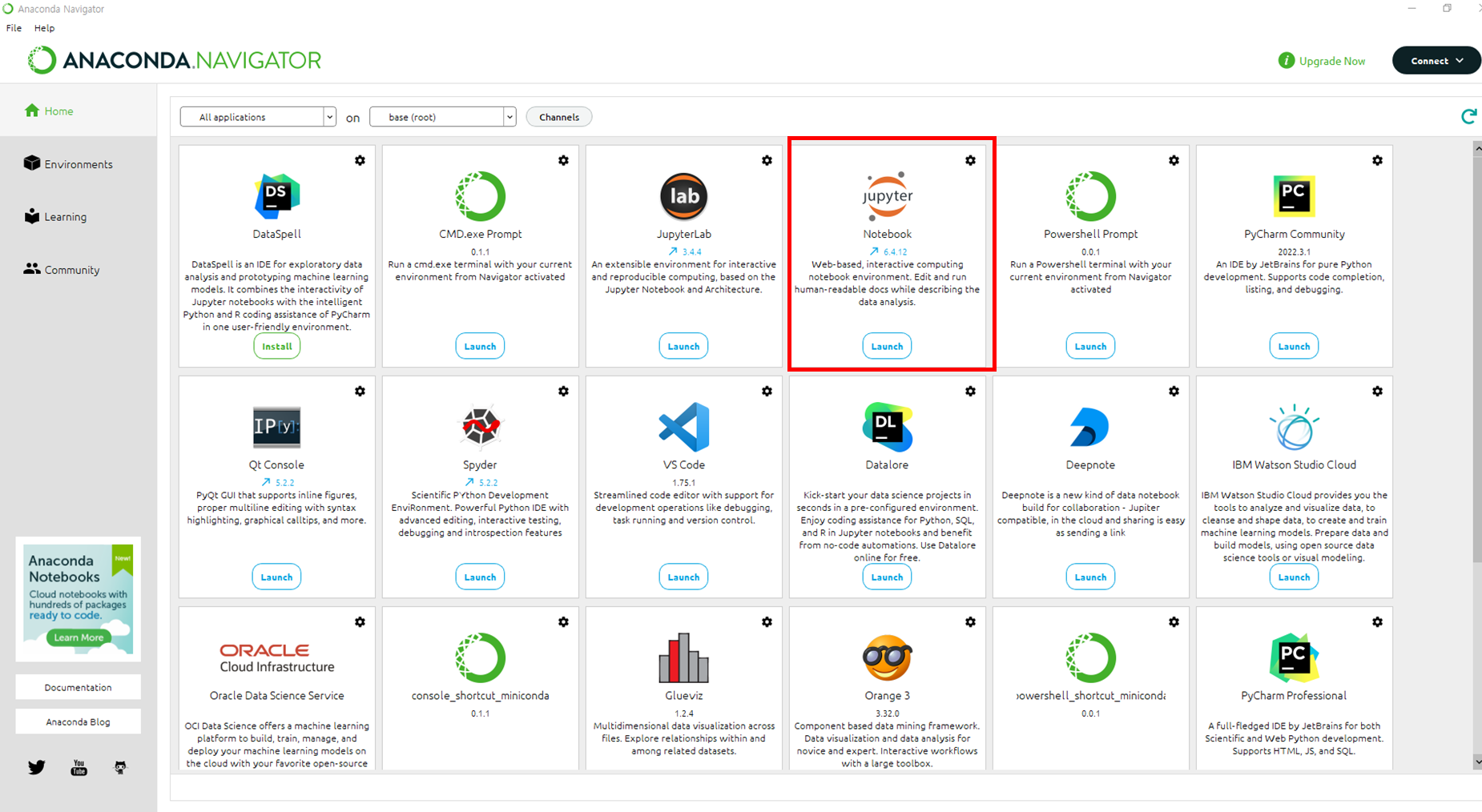This screenshot has height=812, width=1482.
Task: Open settings gear for Deepnote tile
Action: tap(1174, 391)
